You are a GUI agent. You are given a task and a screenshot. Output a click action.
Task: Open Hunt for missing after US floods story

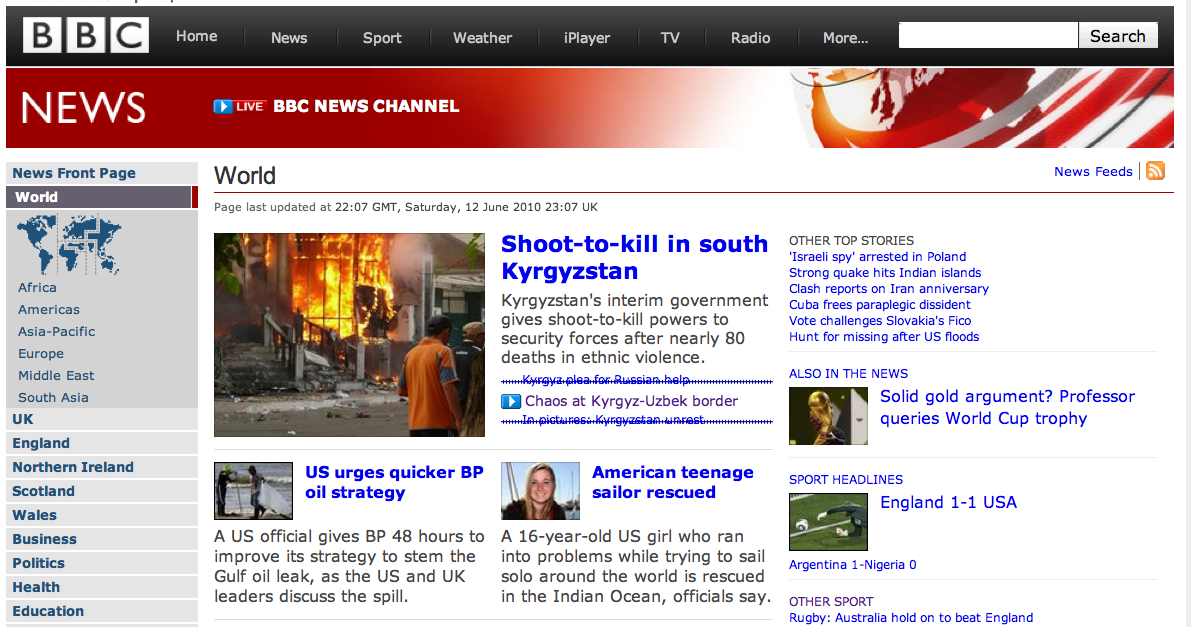tap(884, 337)
